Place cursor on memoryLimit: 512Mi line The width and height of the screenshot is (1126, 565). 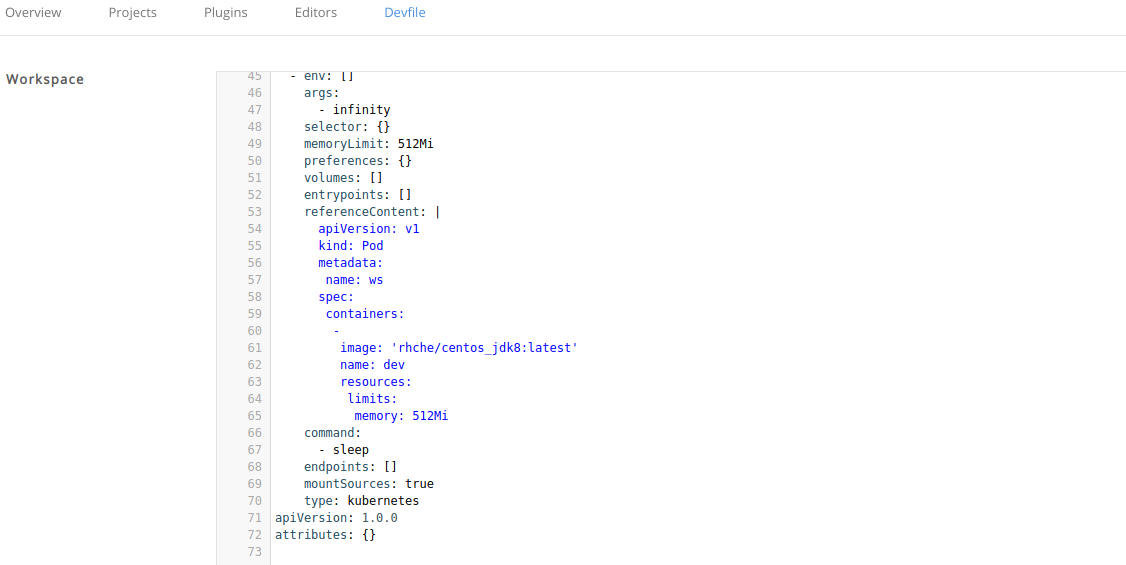click(x=368, y=144)
